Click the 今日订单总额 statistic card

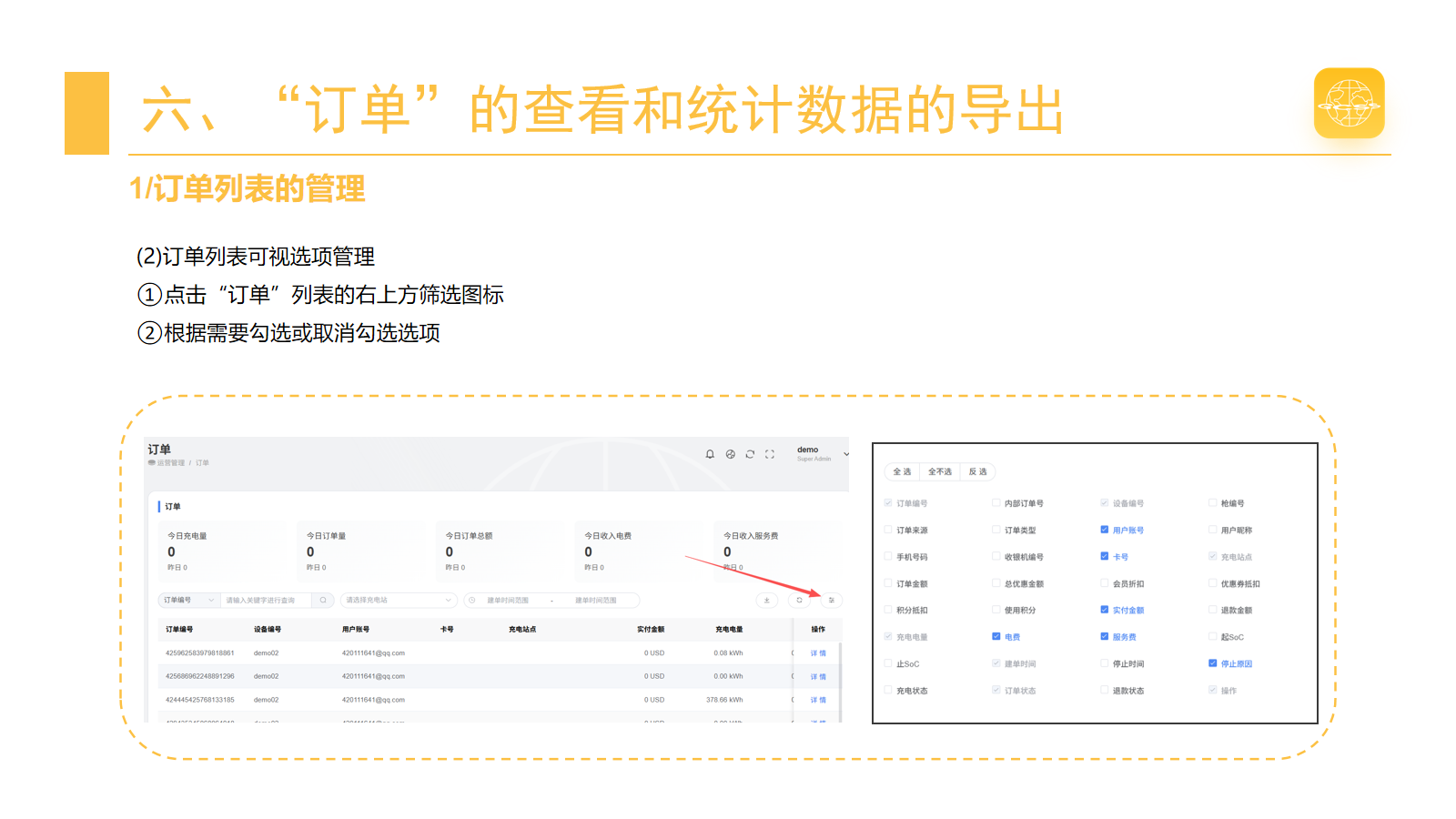[499, 551]
